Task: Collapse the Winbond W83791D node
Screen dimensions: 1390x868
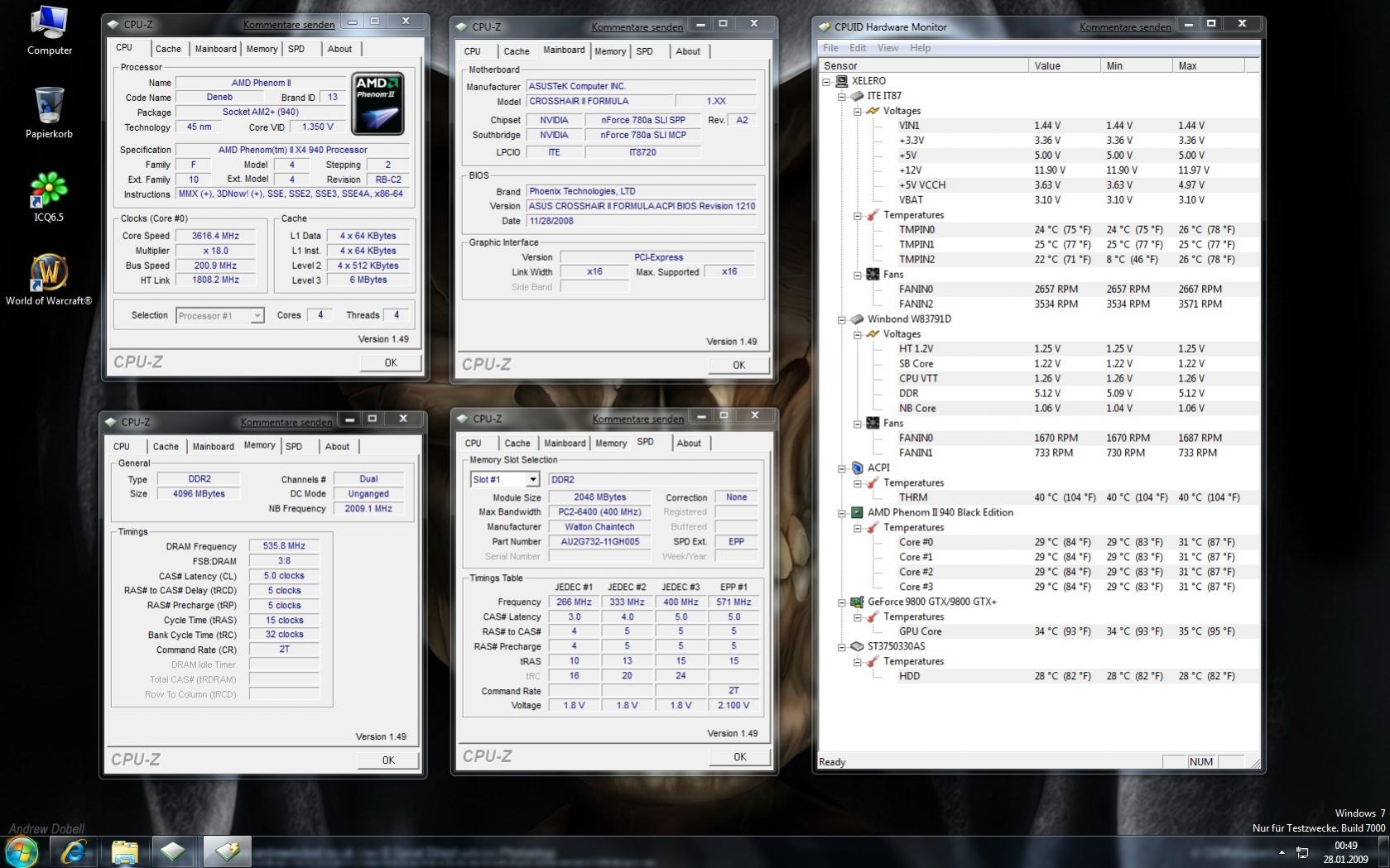Action: pyautogui.click(x=842, y=319)
